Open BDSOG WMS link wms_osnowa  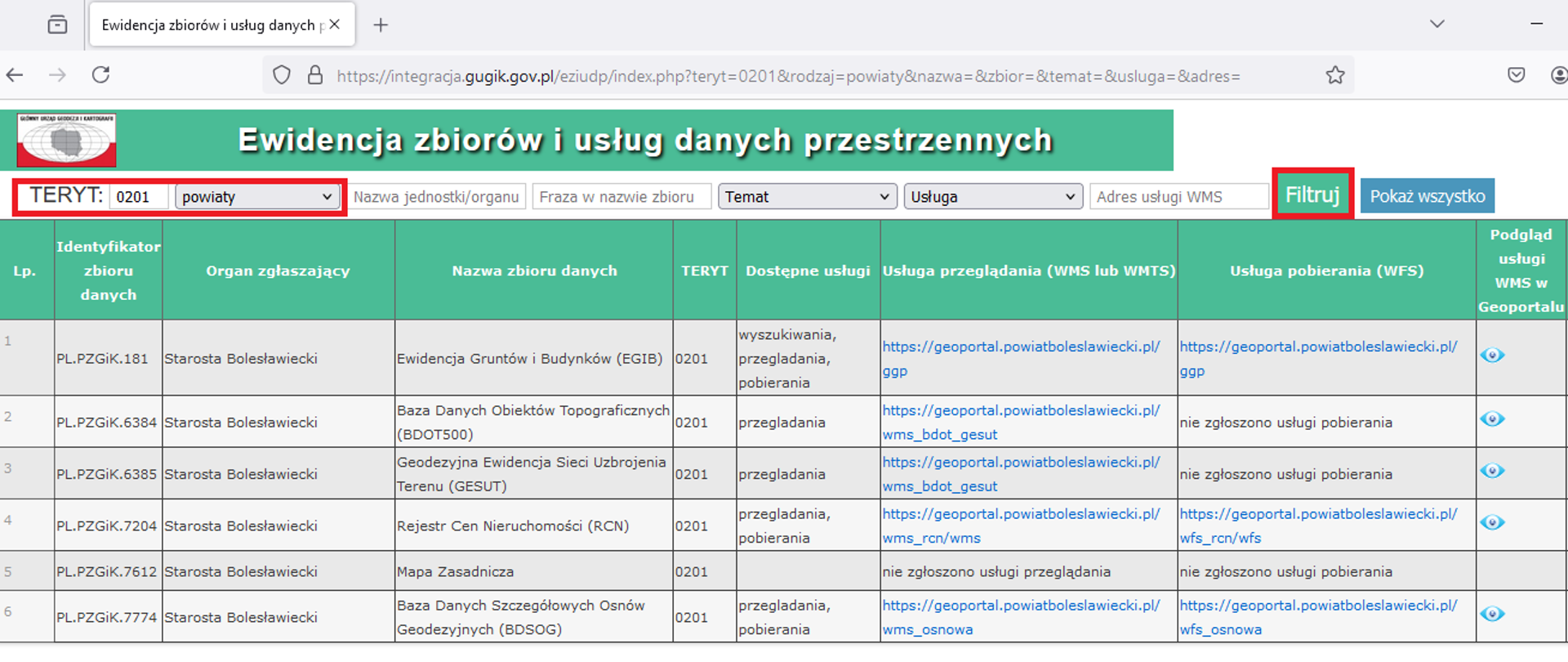pos(1021,617)
